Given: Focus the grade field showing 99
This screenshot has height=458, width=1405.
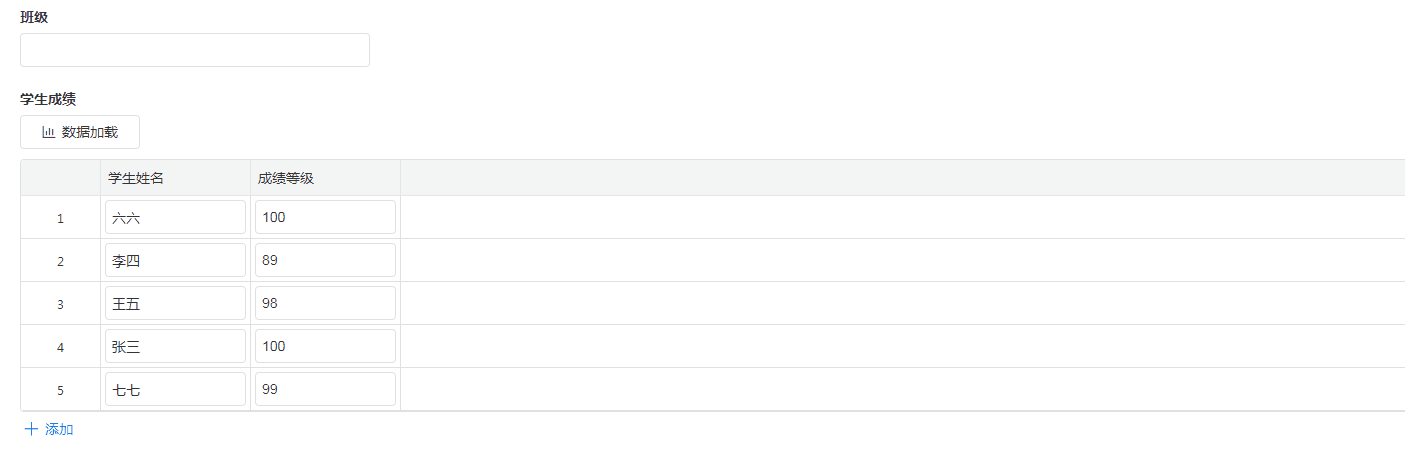Looking at the screenshot, I should point(325,389).
